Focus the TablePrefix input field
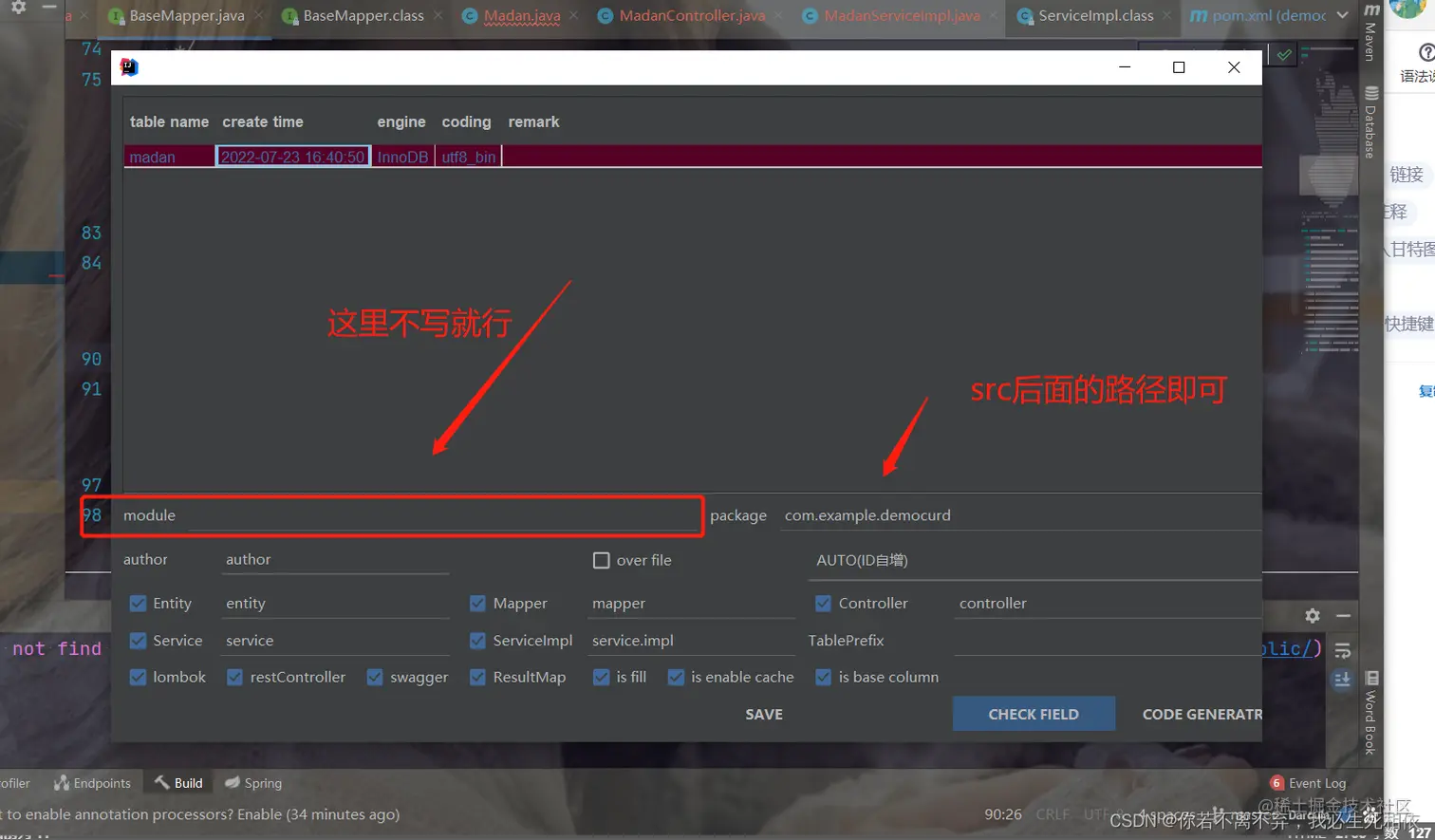Image resolution: width=1435 pixels, height=840 pixels. (1108, 641)
